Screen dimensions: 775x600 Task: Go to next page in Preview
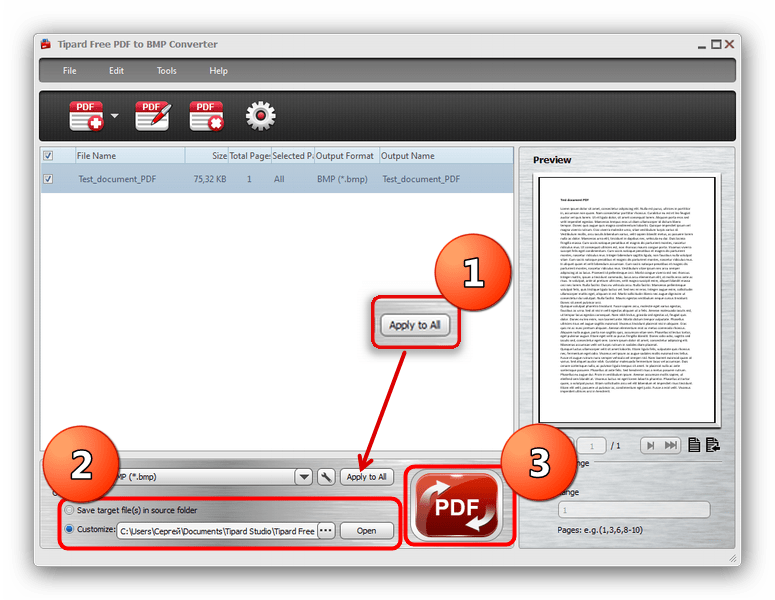(x=650, y=446)
